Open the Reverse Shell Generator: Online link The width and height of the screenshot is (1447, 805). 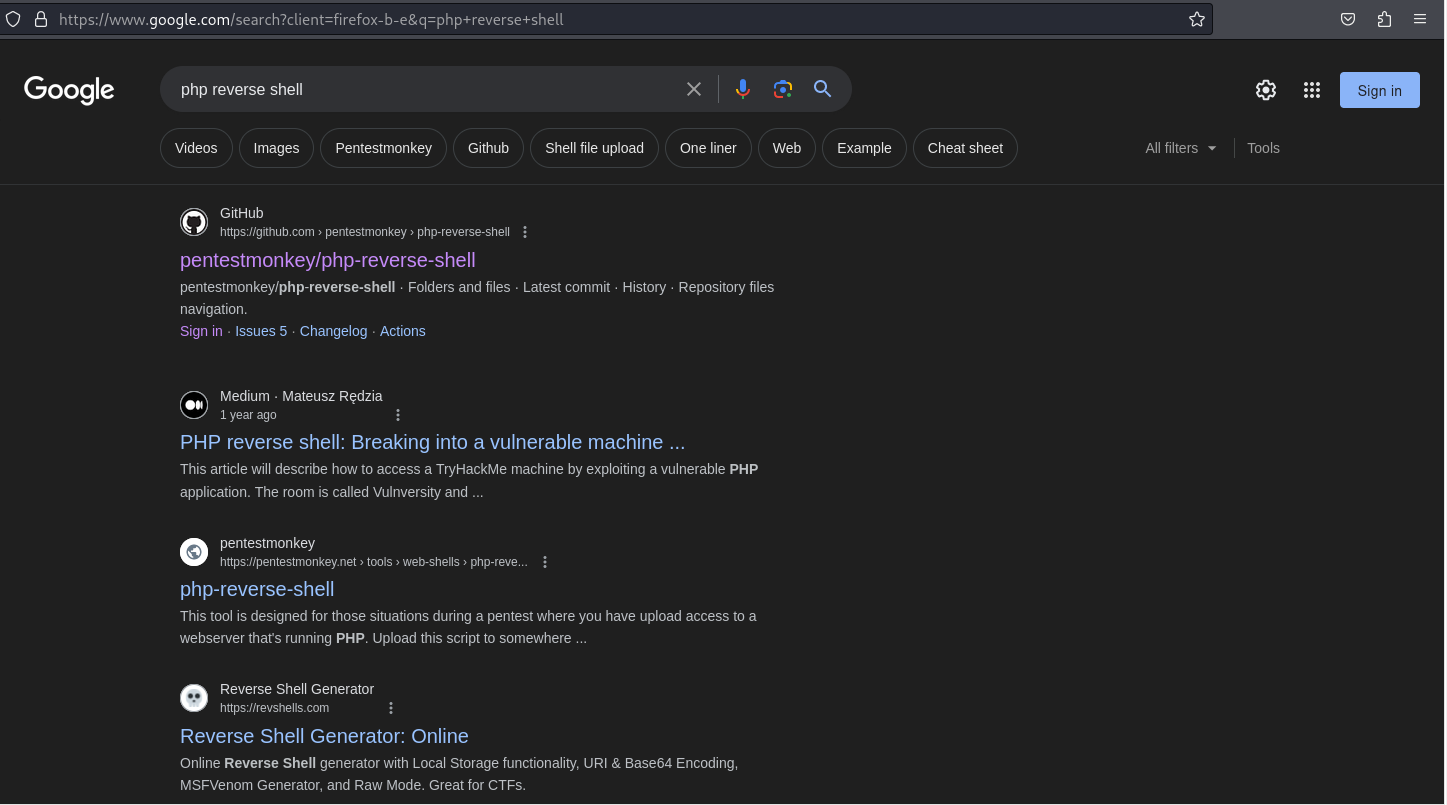point(324,736)
